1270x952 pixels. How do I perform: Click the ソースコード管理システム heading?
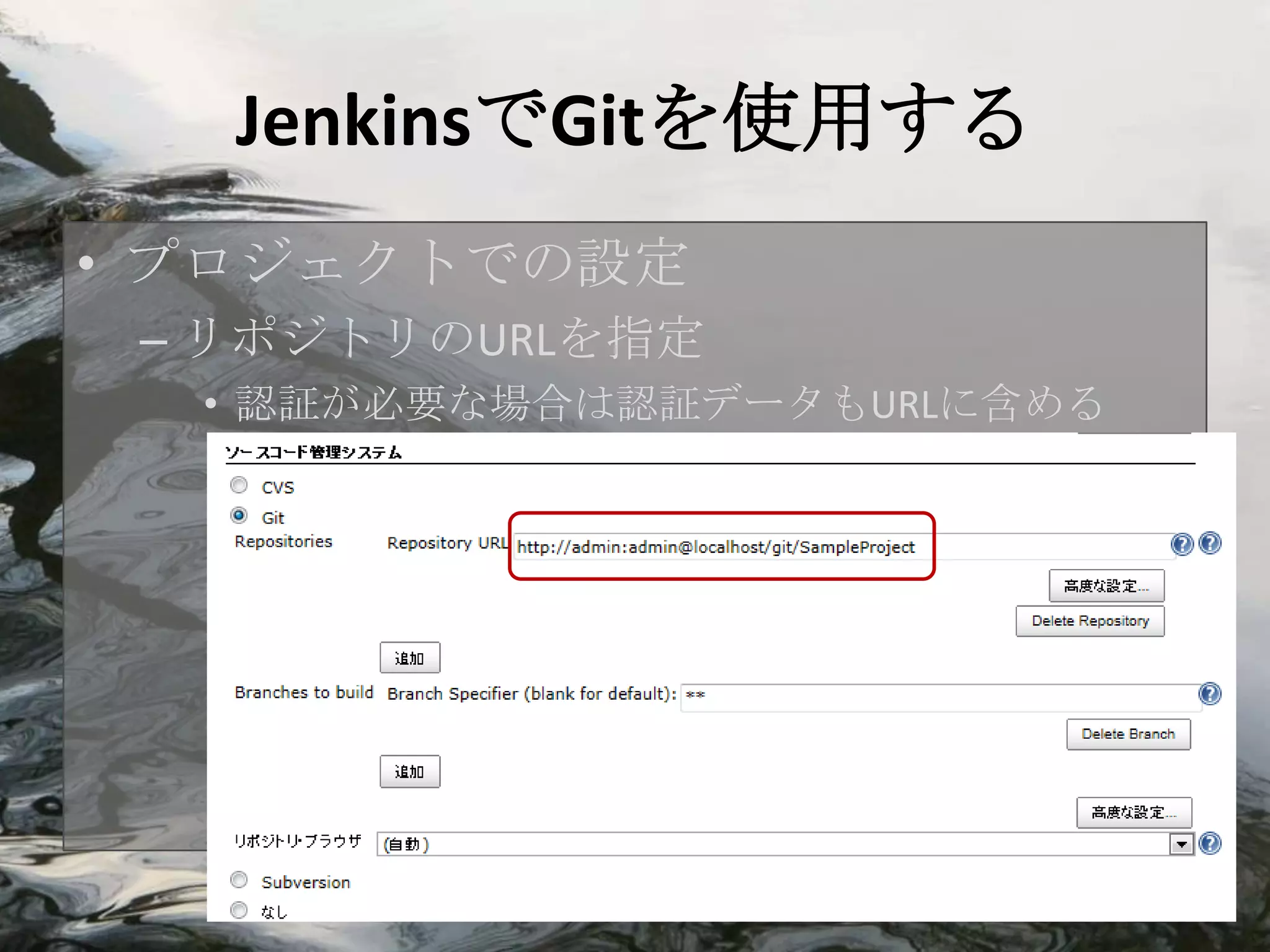(x=313, y=452)
